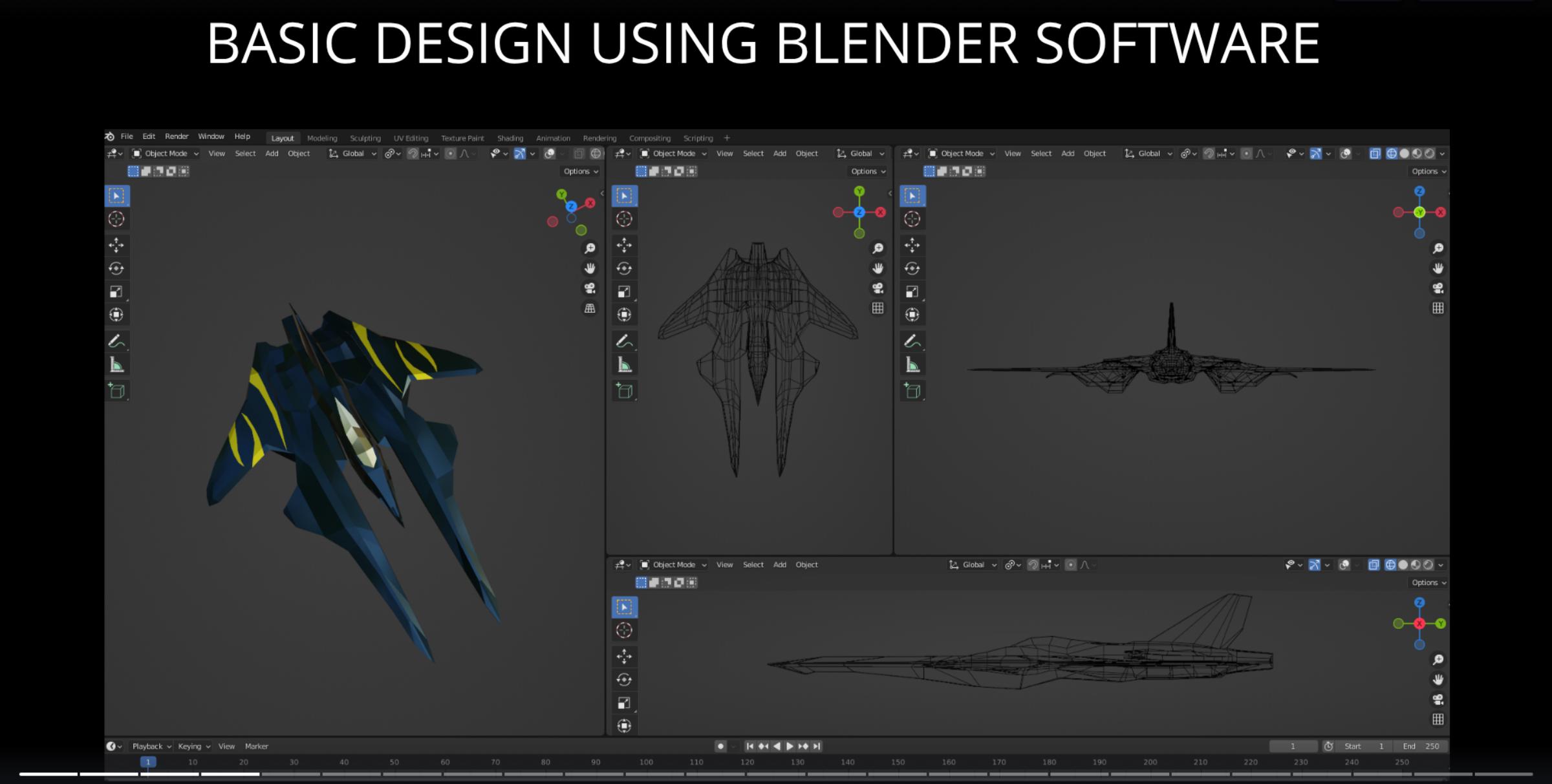Choose the 3D Cursor tool in the bottom-right viewport

625,630
